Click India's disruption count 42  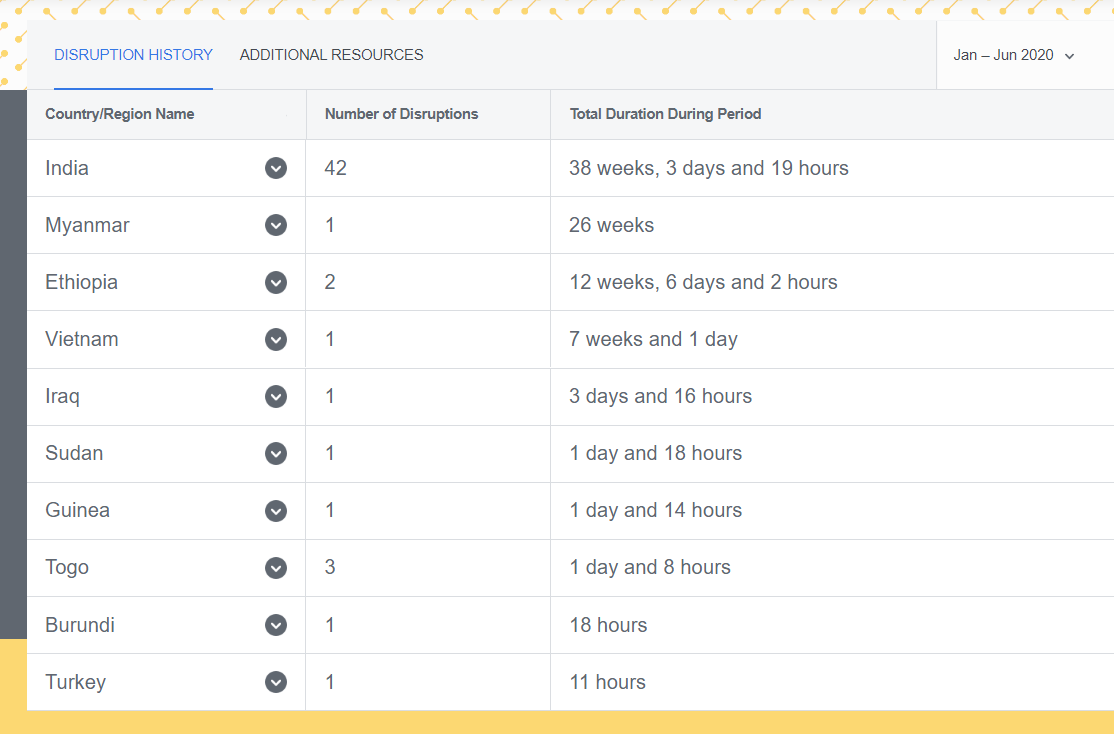(335, 168)
